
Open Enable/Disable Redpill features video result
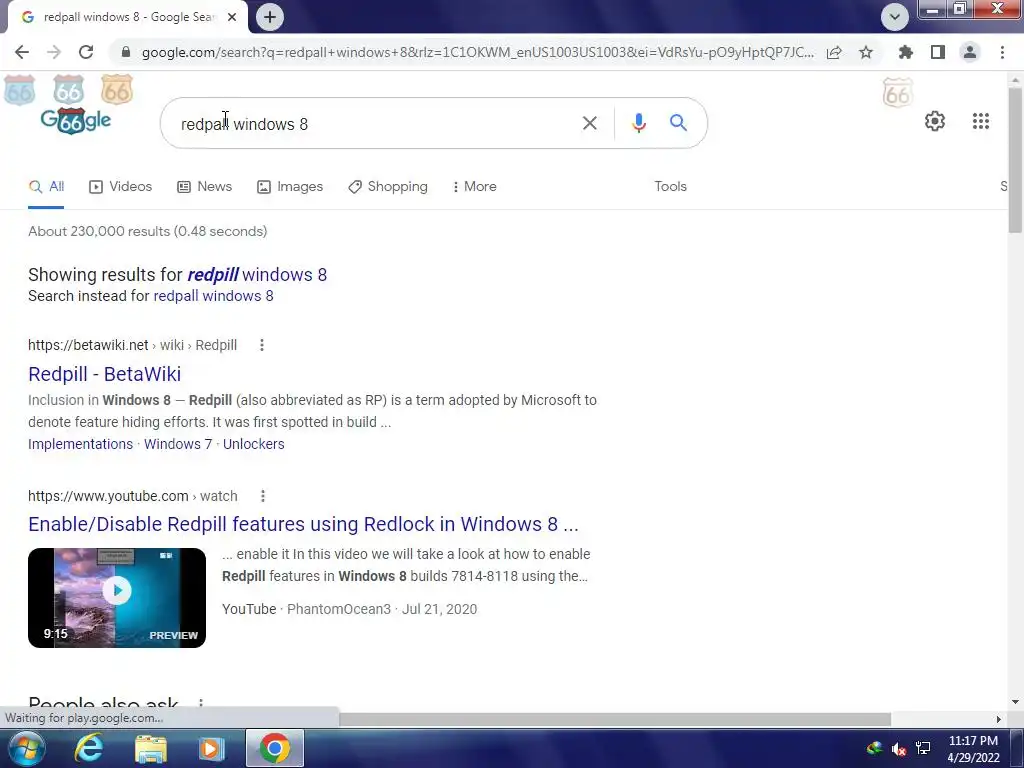click(304, 524)
